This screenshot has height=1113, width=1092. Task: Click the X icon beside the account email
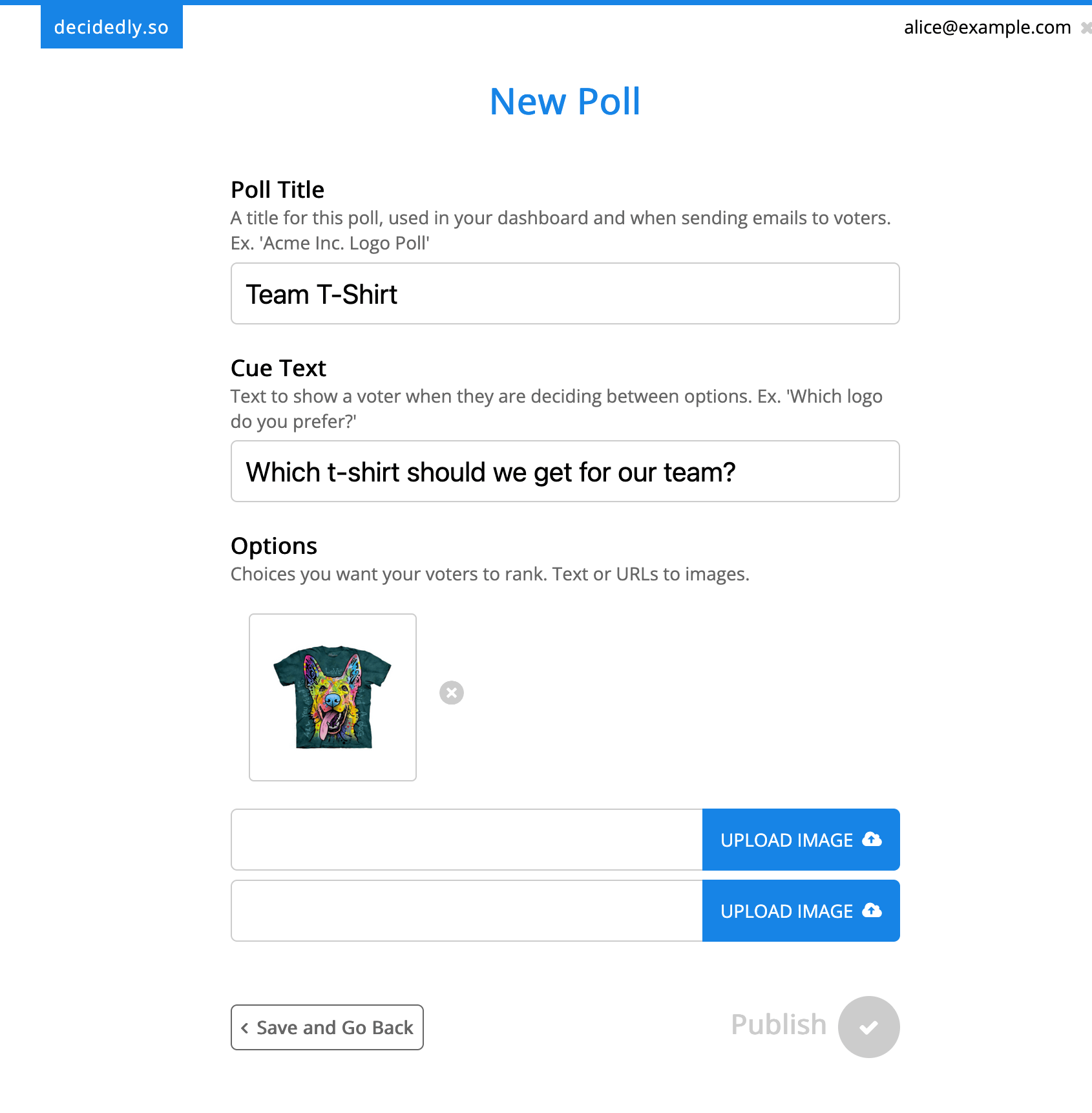[1086, 28]
